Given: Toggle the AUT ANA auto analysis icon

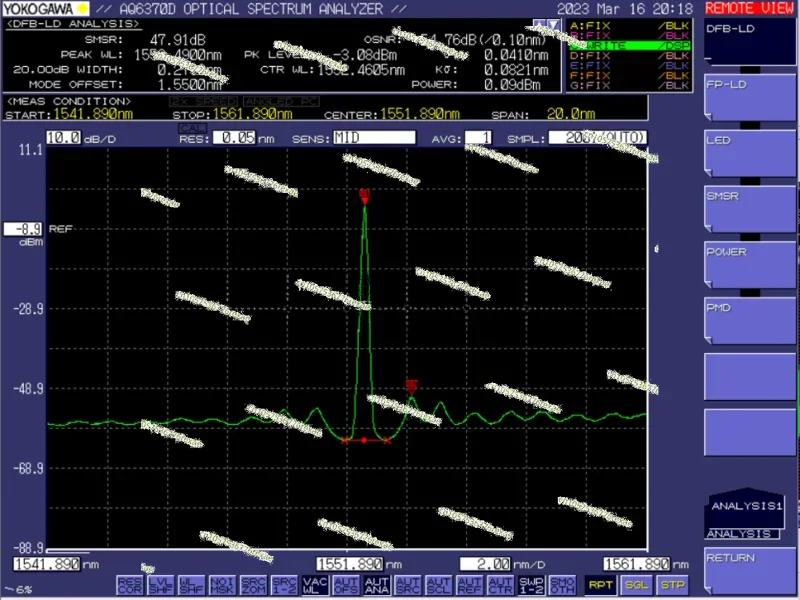Looking at the screenshot, I should pos(377,585).
